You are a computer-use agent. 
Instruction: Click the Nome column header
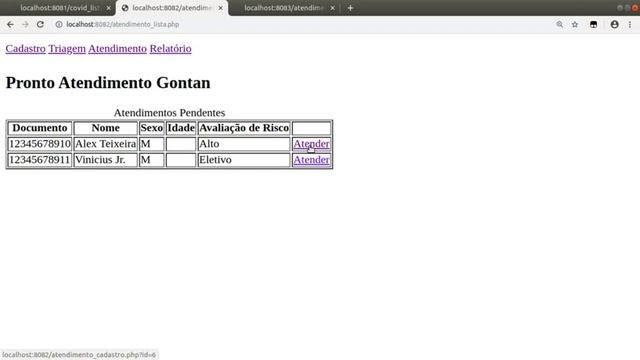[106, 128]
